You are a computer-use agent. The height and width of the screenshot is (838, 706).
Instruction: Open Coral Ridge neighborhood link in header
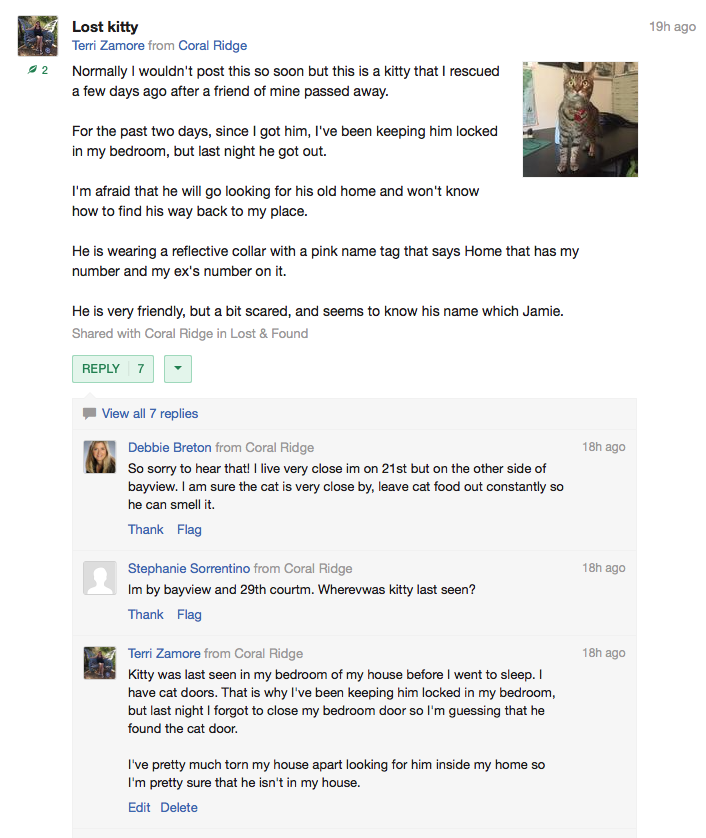(x=213, y=45)
